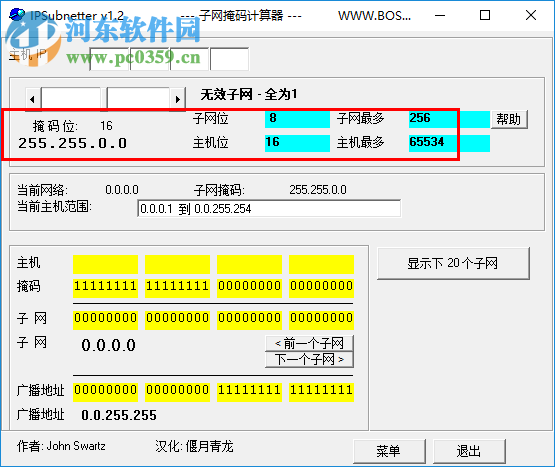Click the 汉化: 偃月青龙 label
Screen dimensions: 555x467
[x=194, y=446]
